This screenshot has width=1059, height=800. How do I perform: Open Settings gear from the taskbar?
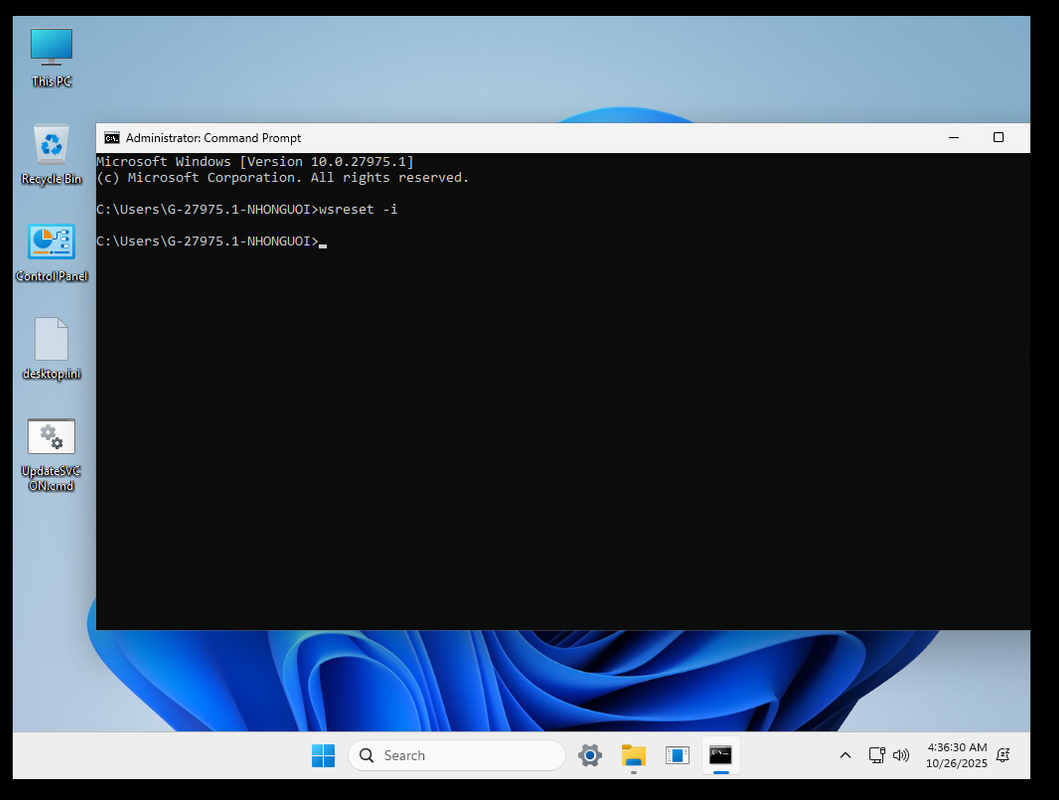(x=590, y=755)
